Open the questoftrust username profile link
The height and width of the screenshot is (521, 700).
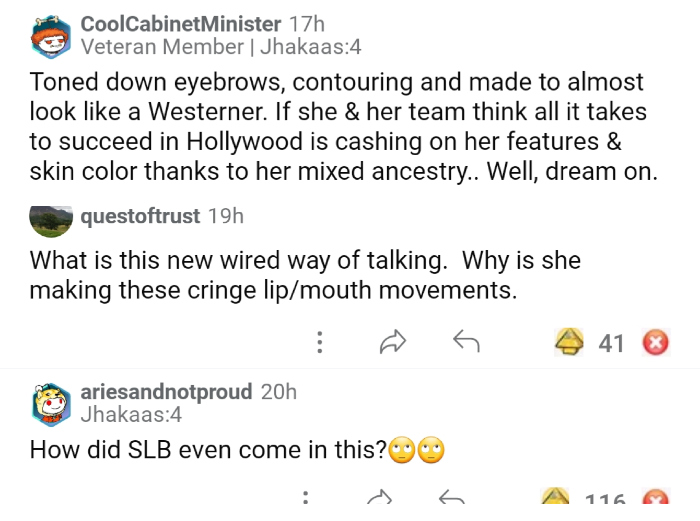click(140, 216)
